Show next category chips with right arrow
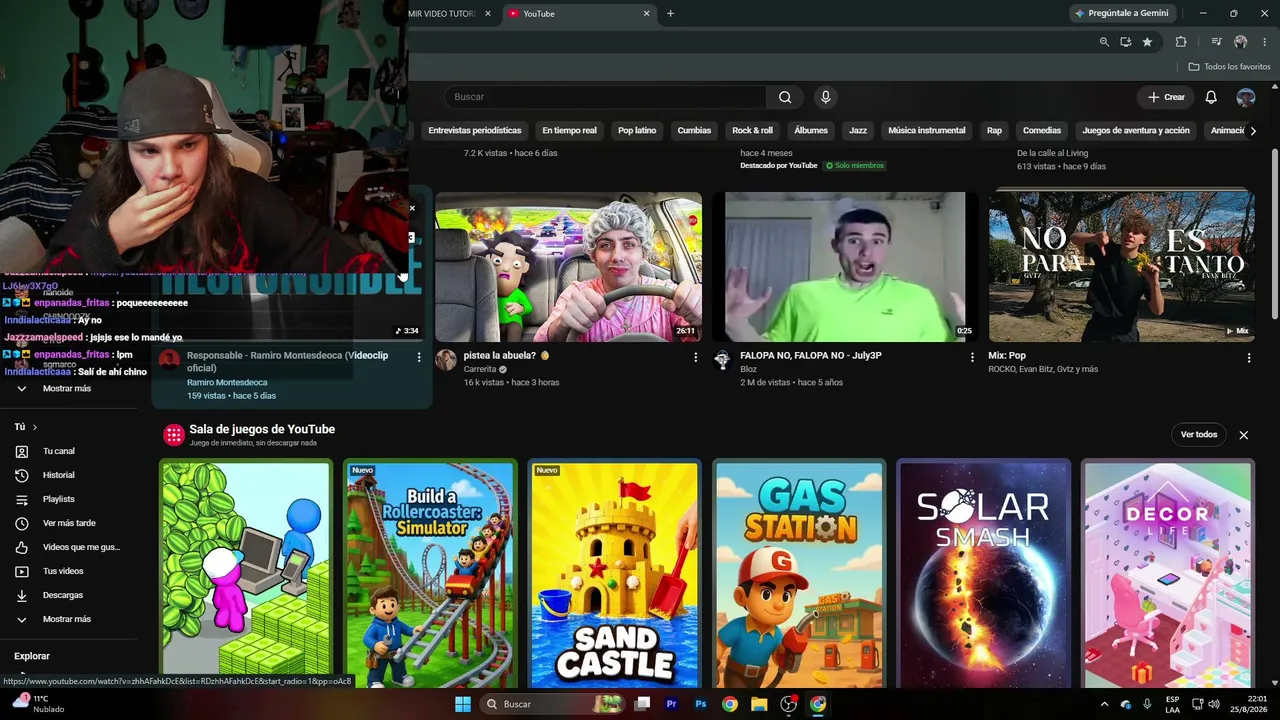Screen dimensions: 1280x720 [x=1254, y=131]
